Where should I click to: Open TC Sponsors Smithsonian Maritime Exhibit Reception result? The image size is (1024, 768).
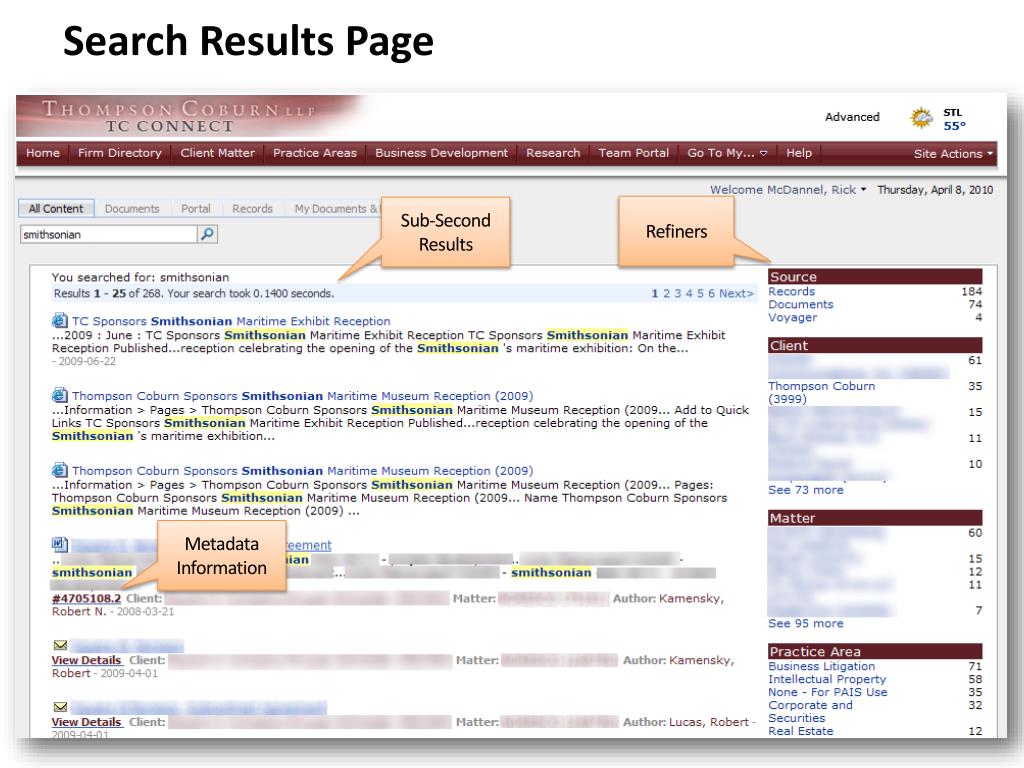tap(231, 321)
